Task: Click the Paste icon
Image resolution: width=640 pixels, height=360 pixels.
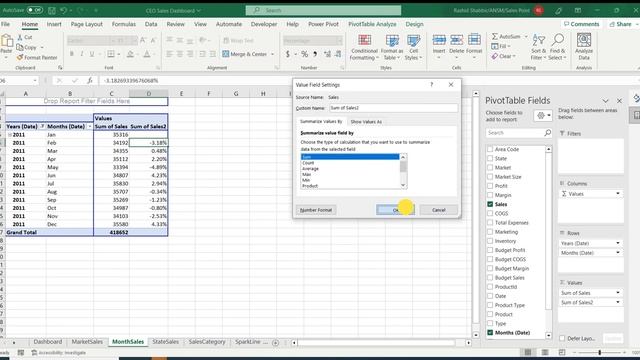Action: coord(6,41)
